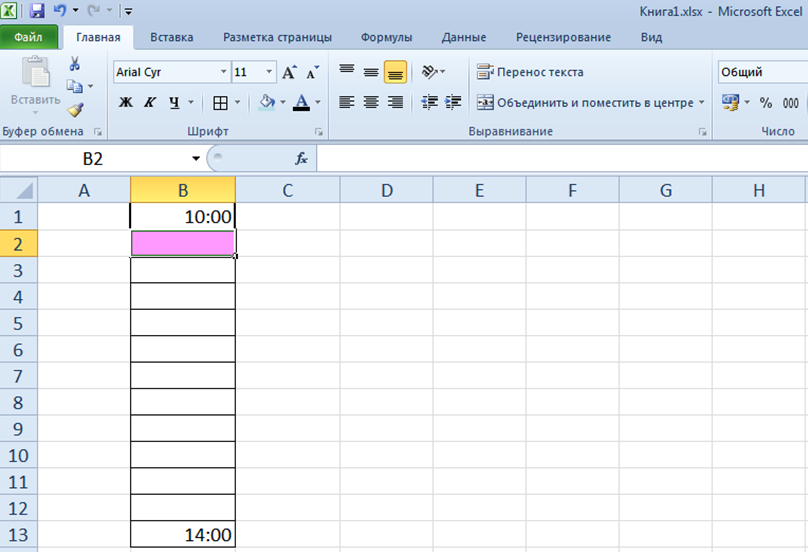Click the Increase Indent icon
808x552 pixels.
(453, 102)
